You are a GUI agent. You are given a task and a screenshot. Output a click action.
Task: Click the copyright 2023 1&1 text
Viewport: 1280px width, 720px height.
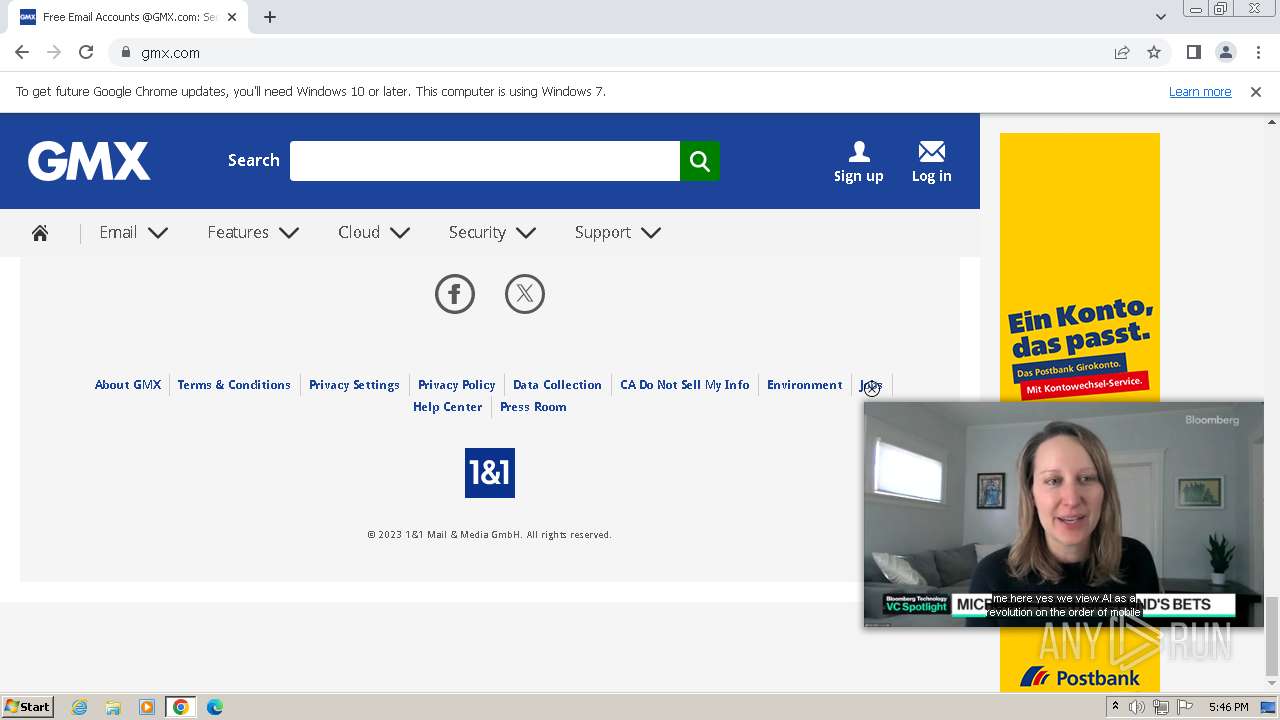coord(489,535)
